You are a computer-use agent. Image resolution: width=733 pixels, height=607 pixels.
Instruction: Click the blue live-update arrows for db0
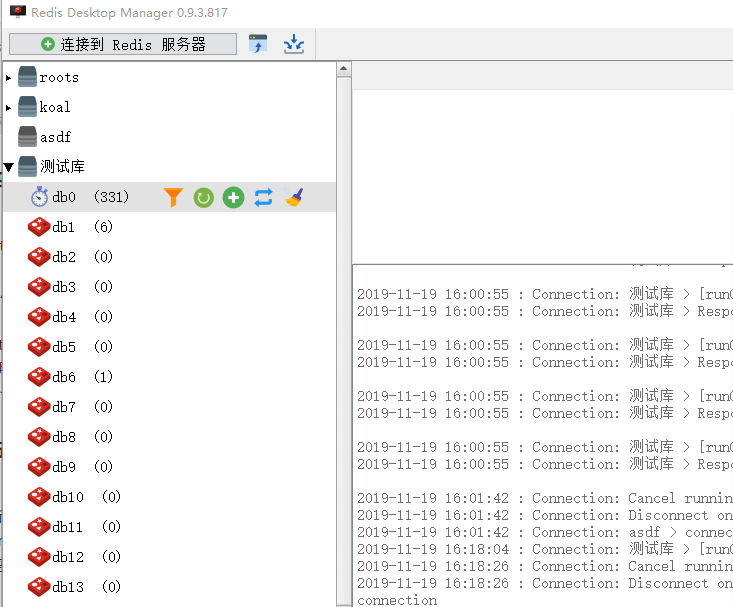coord(264,197)
